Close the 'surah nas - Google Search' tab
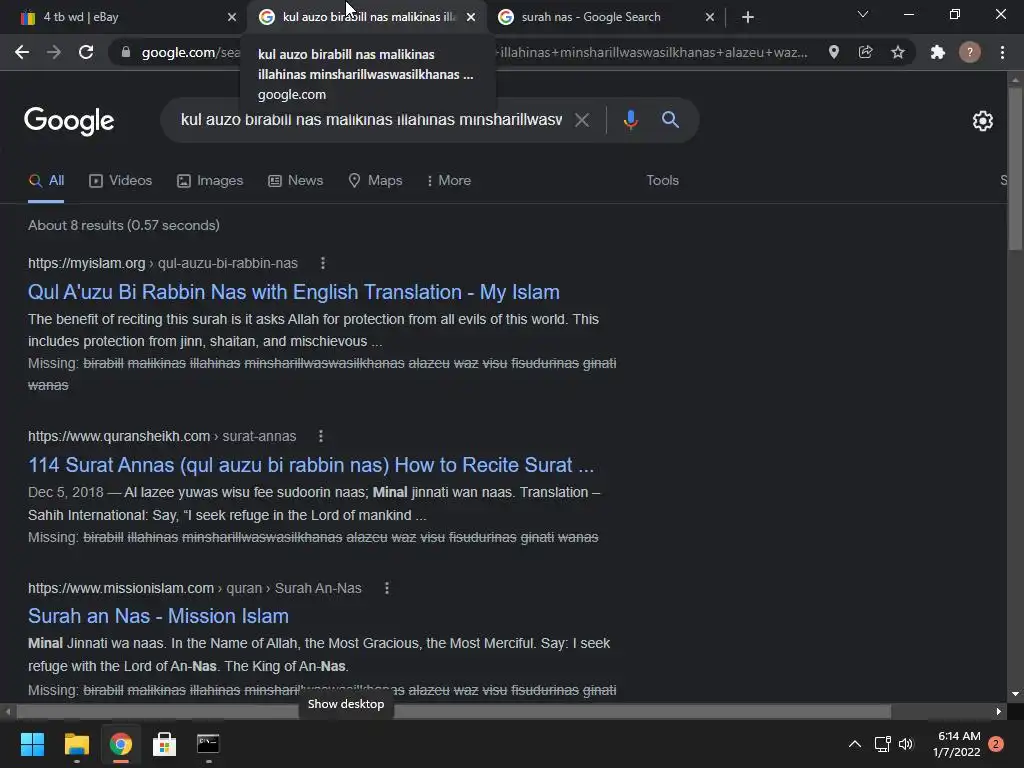Image resolution: width=1024 pixels, height=768 pixels. (710, 17)
